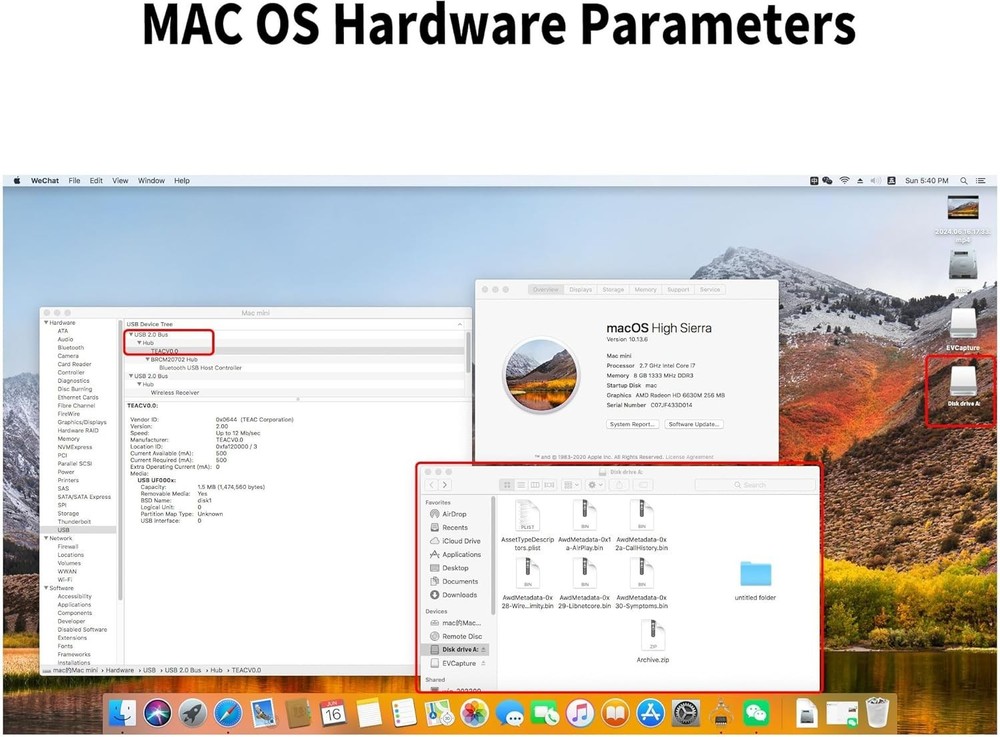Select Disk drive A desktop icon
This screenshot has height=737, width=1000.
(963, 384)
